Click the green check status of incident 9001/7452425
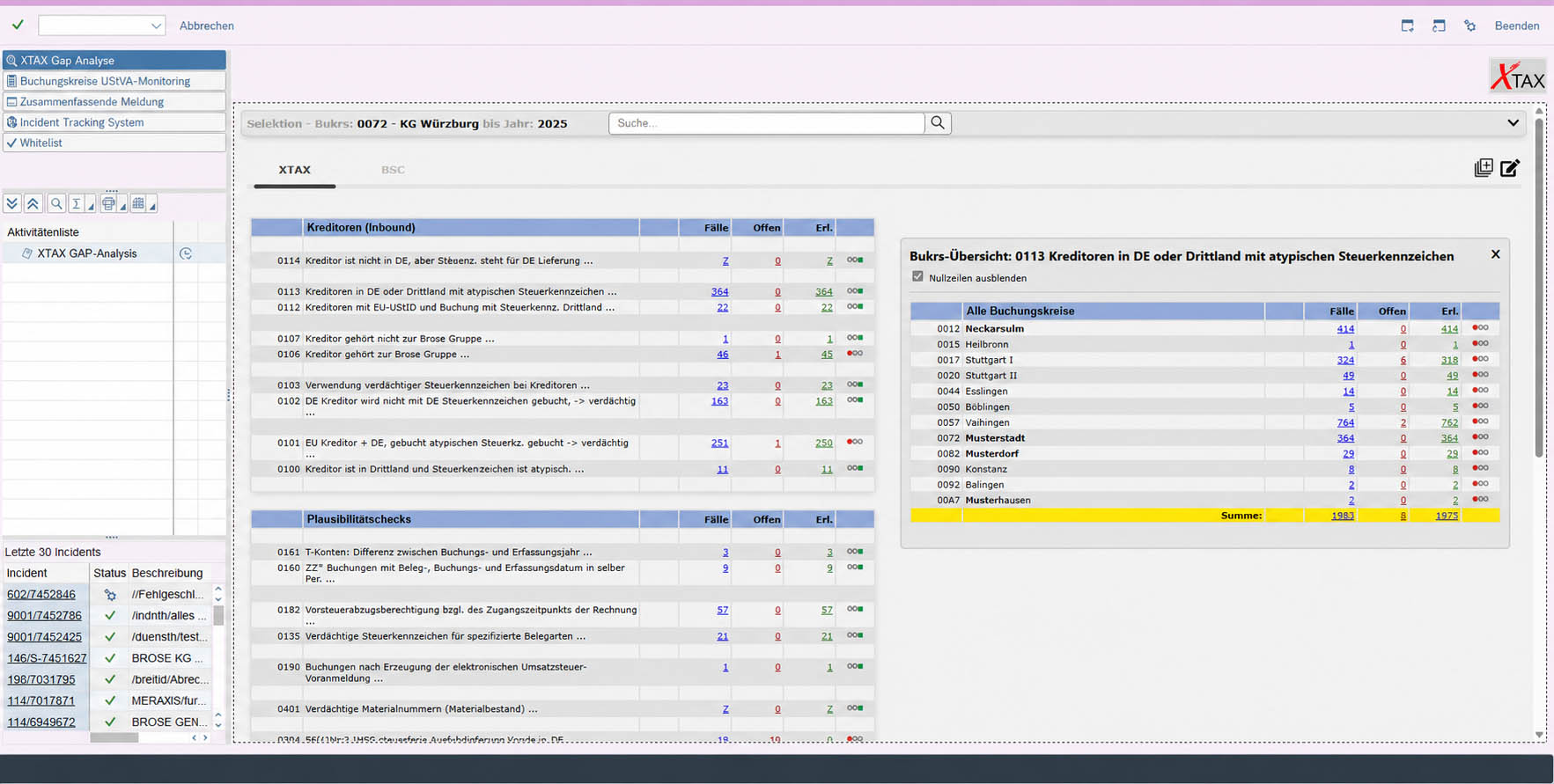The height and width of the screenshot is (784, 1554). 110,636
